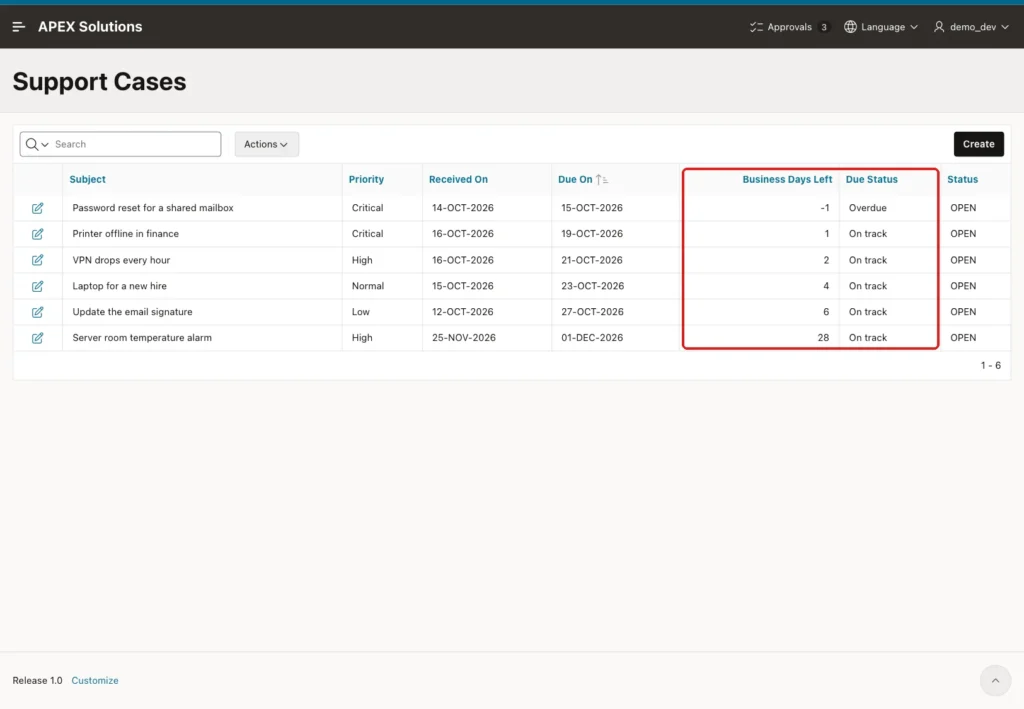Edit the VPN drops every hour case
The image size is (1024, 709).
pos(37,260)
